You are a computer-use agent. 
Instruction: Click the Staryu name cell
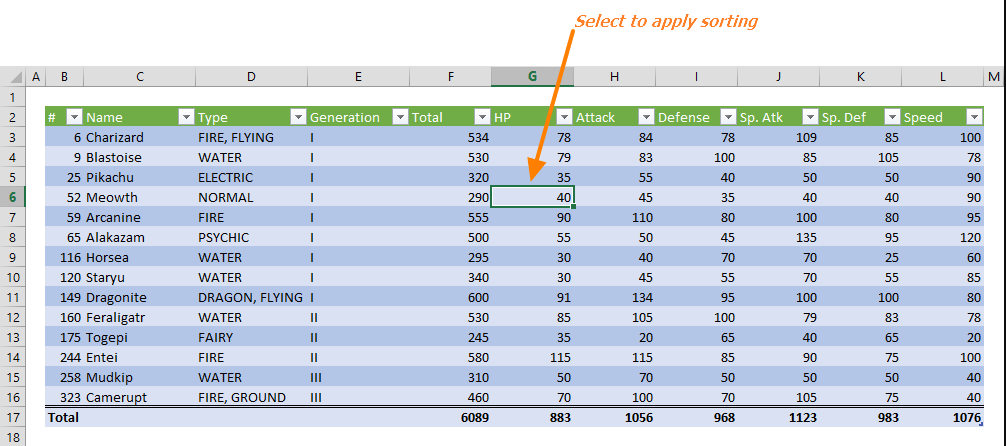tap(139, 277)
